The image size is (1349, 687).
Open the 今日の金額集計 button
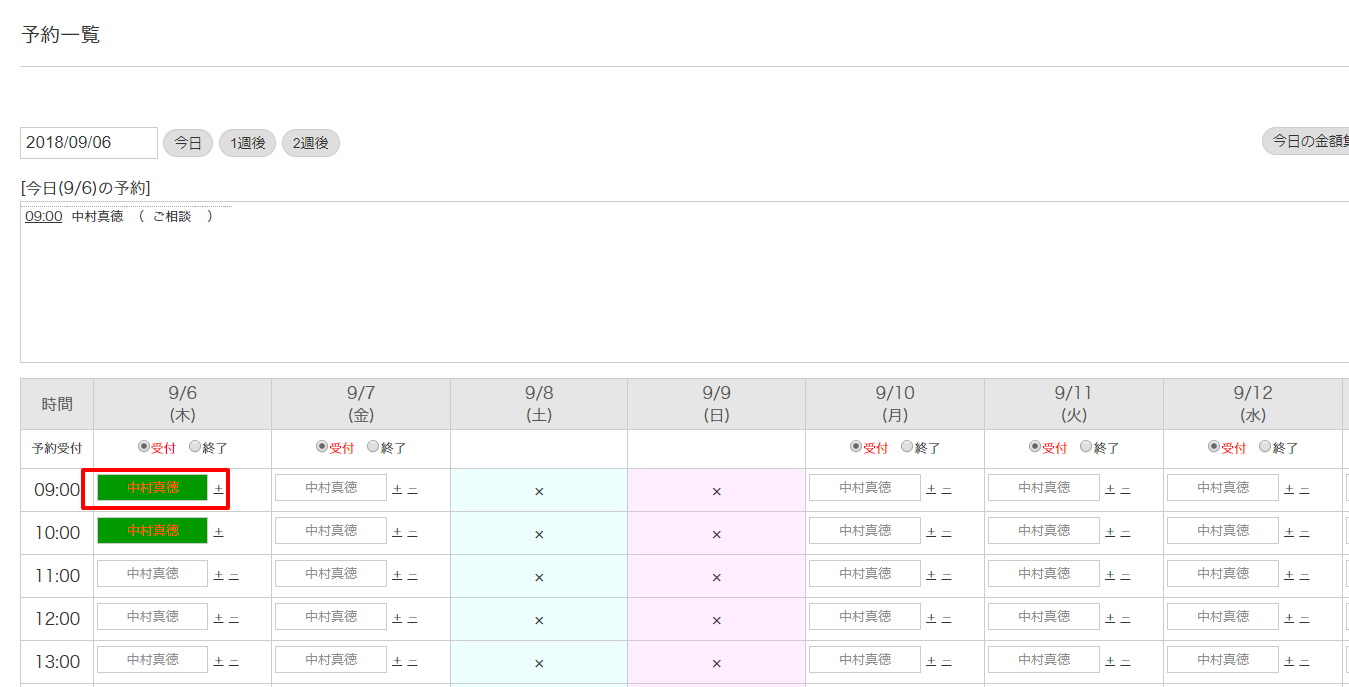pos(1306,141)
